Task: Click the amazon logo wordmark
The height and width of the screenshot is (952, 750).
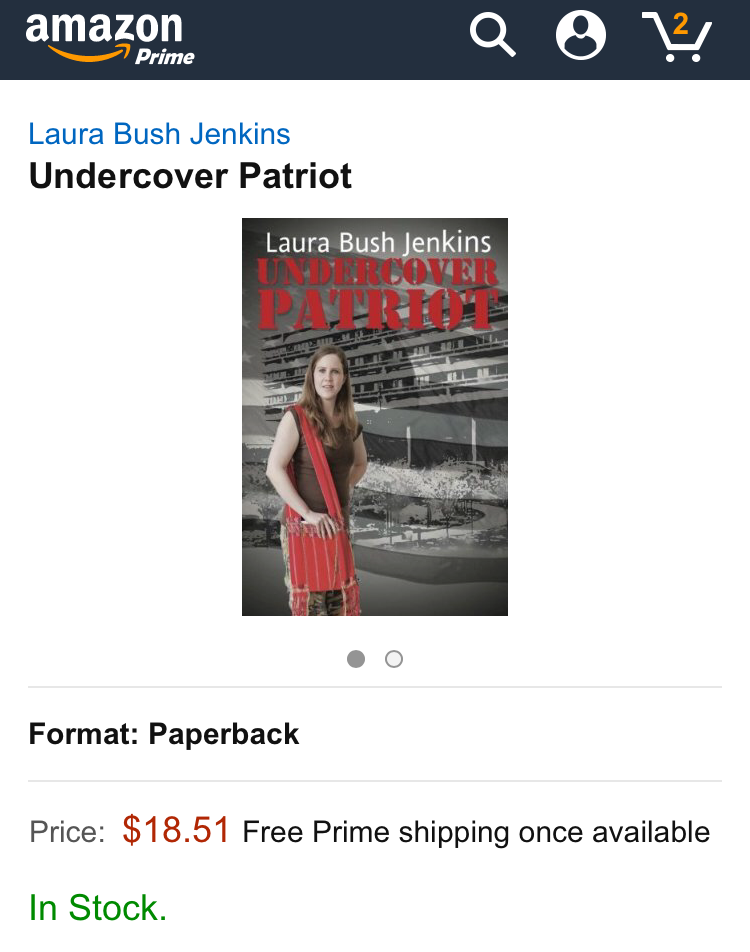Action: click(104, 29)
